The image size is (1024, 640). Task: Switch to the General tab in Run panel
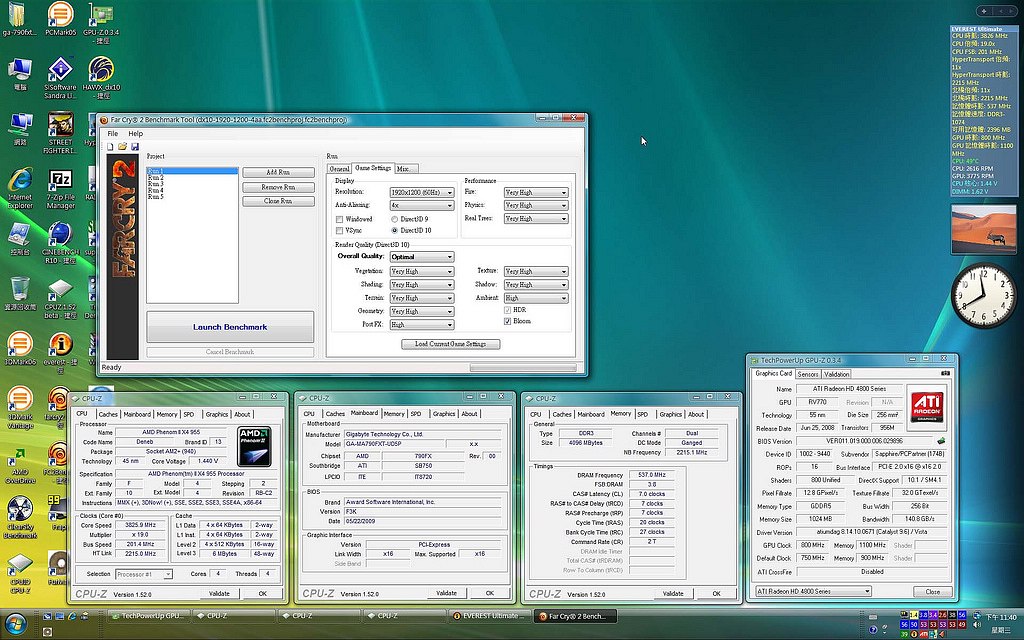pyautogui.click(x=340, y=168)
